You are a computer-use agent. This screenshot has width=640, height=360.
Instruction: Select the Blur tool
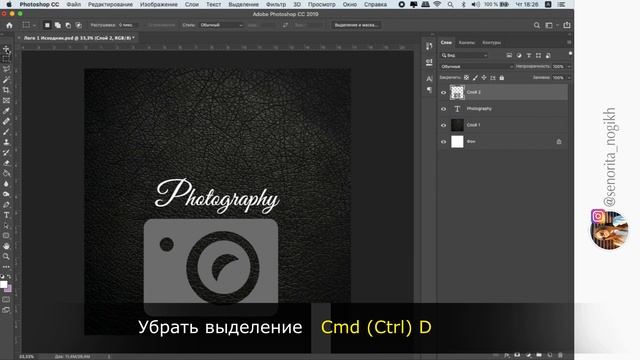tap(6, 184)
